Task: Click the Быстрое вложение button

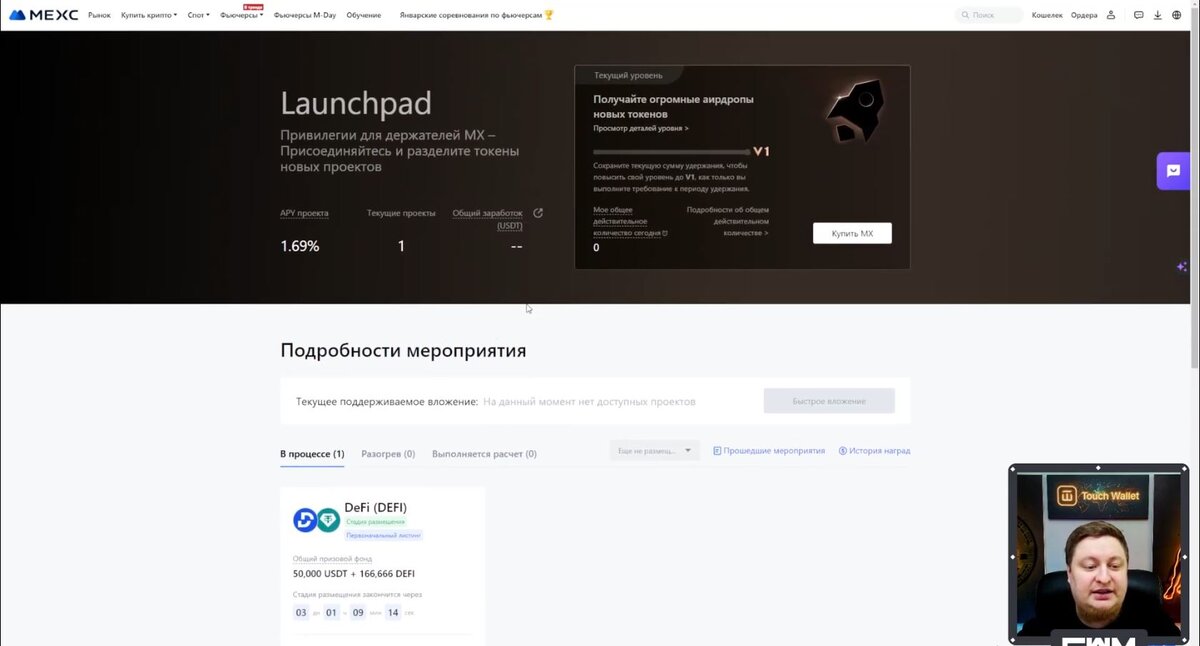Action: 829,401
